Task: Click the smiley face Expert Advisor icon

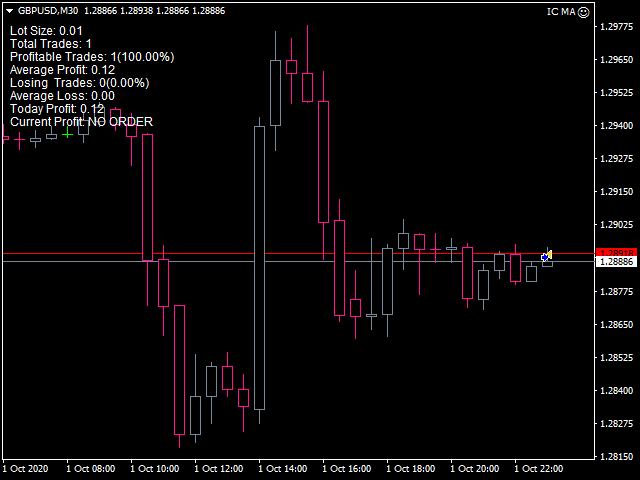Action: point(584,12)
